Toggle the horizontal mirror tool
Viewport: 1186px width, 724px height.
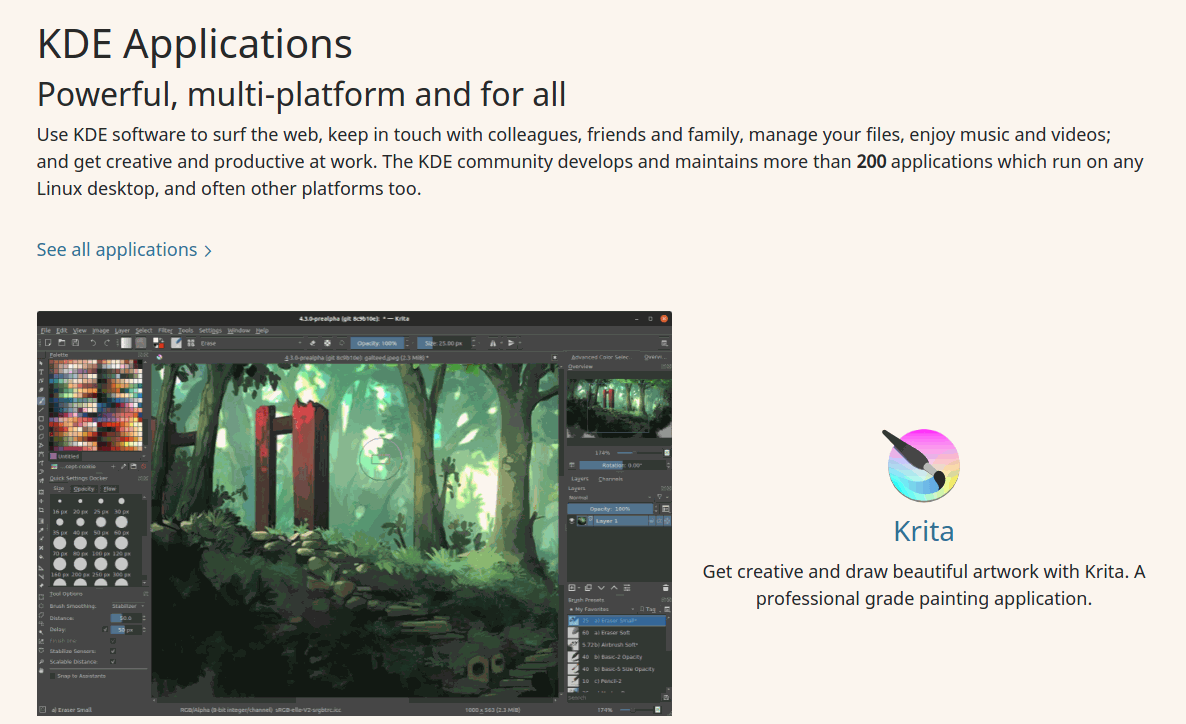pyautogui.click(x=492, y=343)
